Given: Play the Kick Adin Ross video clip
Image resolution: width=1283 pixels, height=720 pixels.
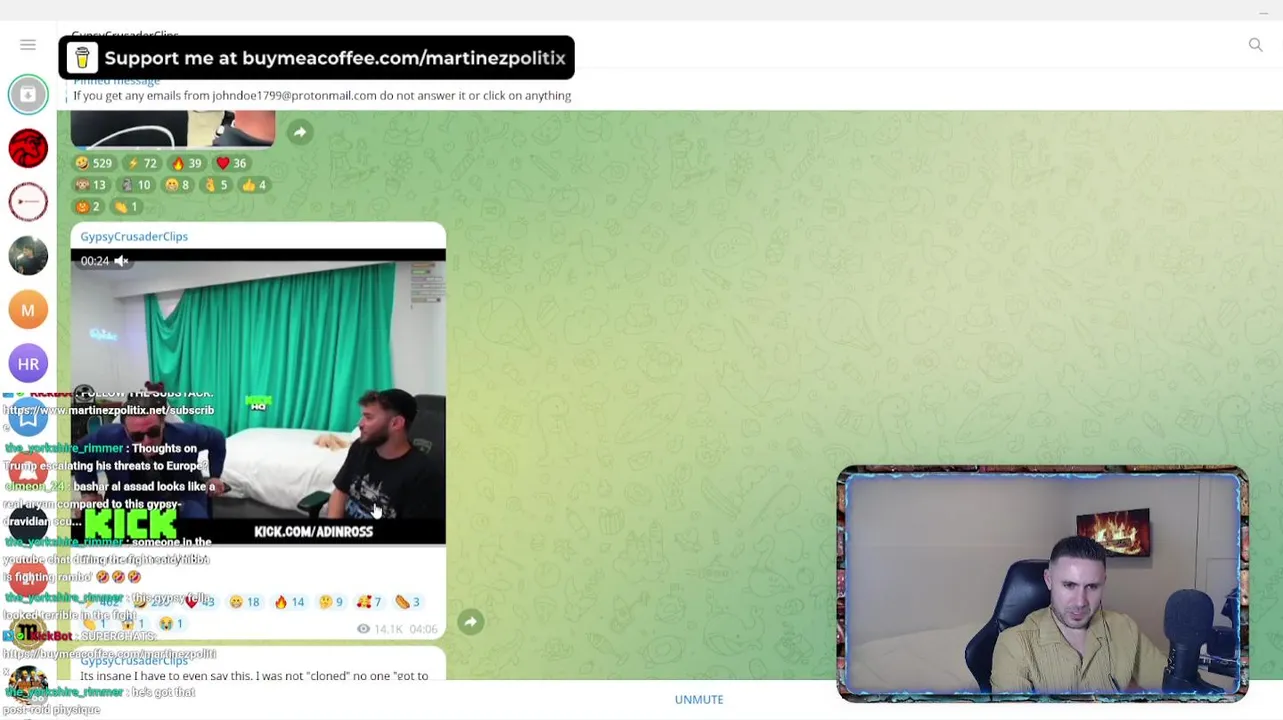Looking at the screenshot, I should point(258,396).
